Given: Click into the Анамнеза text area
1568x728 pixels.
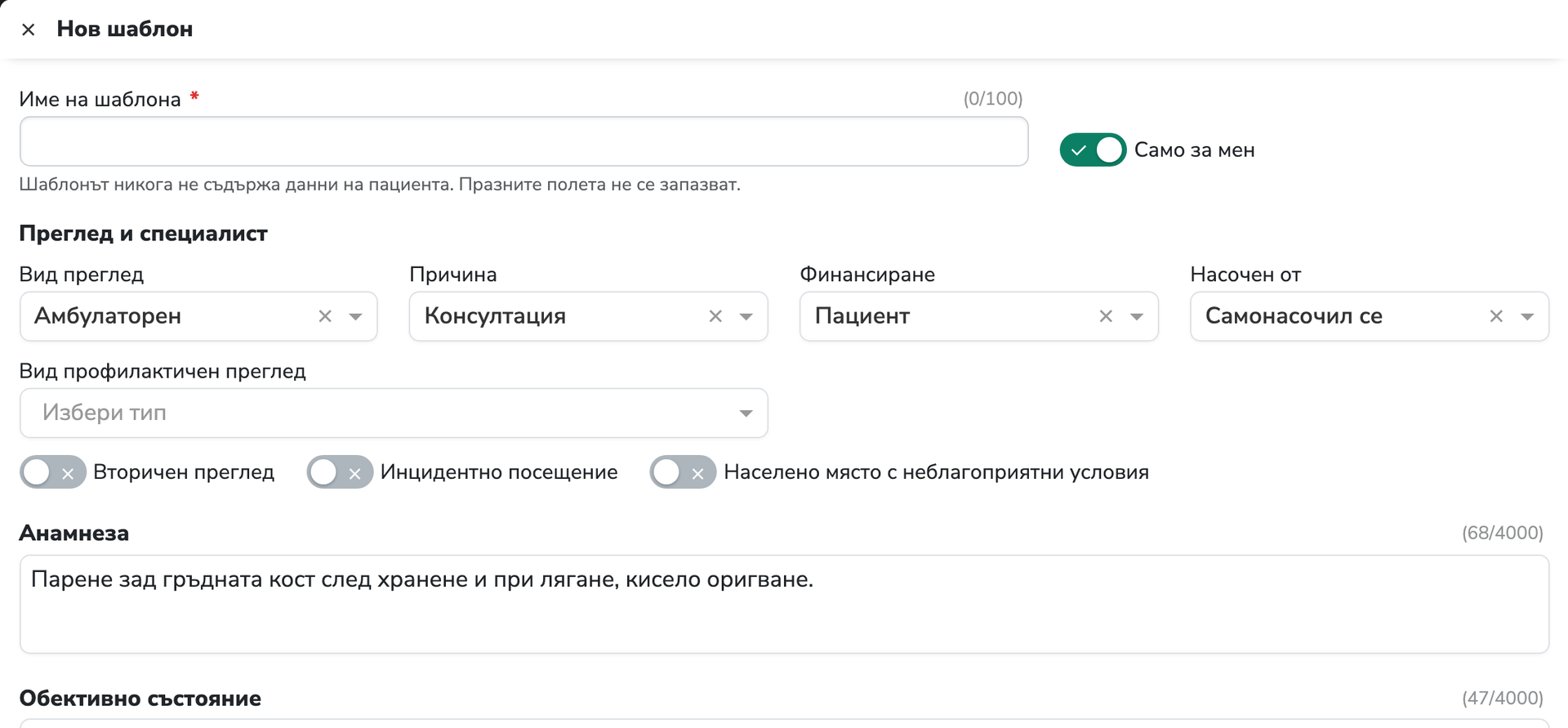Looking at the screenshot, I should click(784, 604).
